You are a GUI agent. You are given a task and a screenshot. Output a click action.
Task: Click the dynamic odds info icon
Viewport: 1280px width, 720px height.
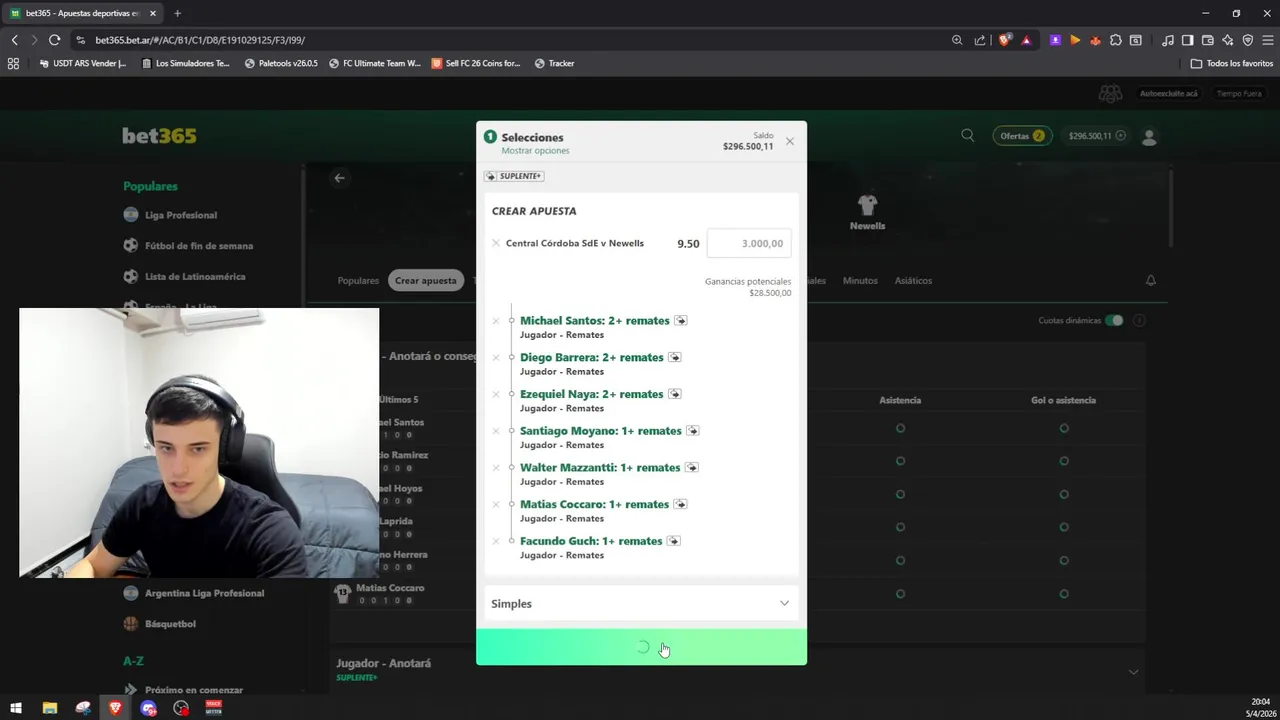[1139, 320]
